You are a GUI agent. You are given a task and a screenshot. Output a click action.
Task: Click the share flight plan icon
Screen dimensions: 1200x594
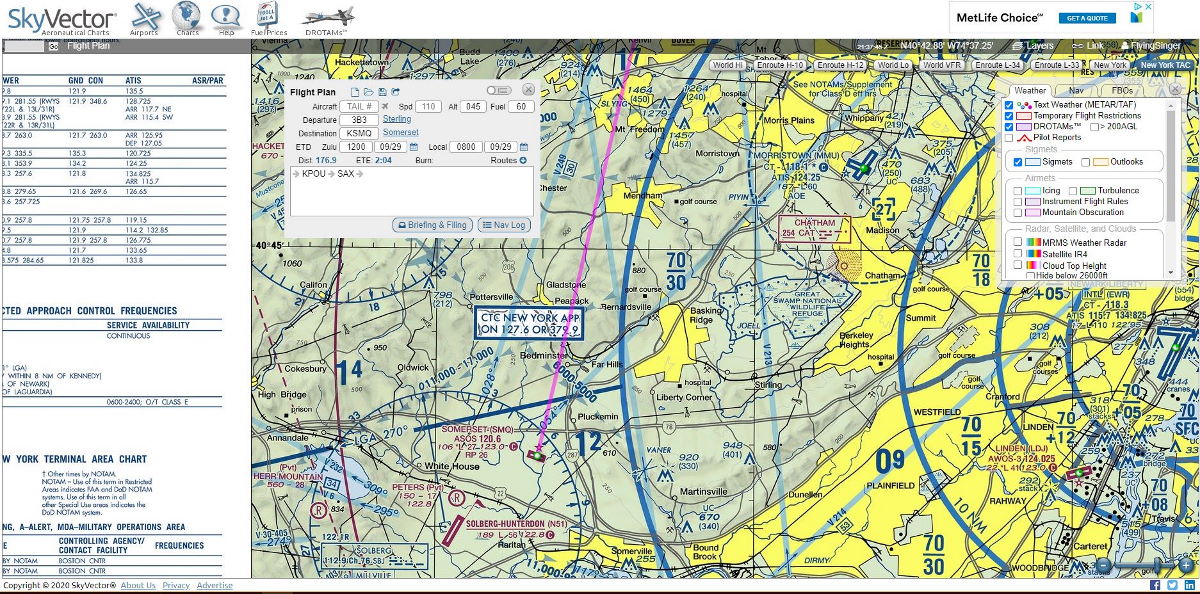coord(396,92)
